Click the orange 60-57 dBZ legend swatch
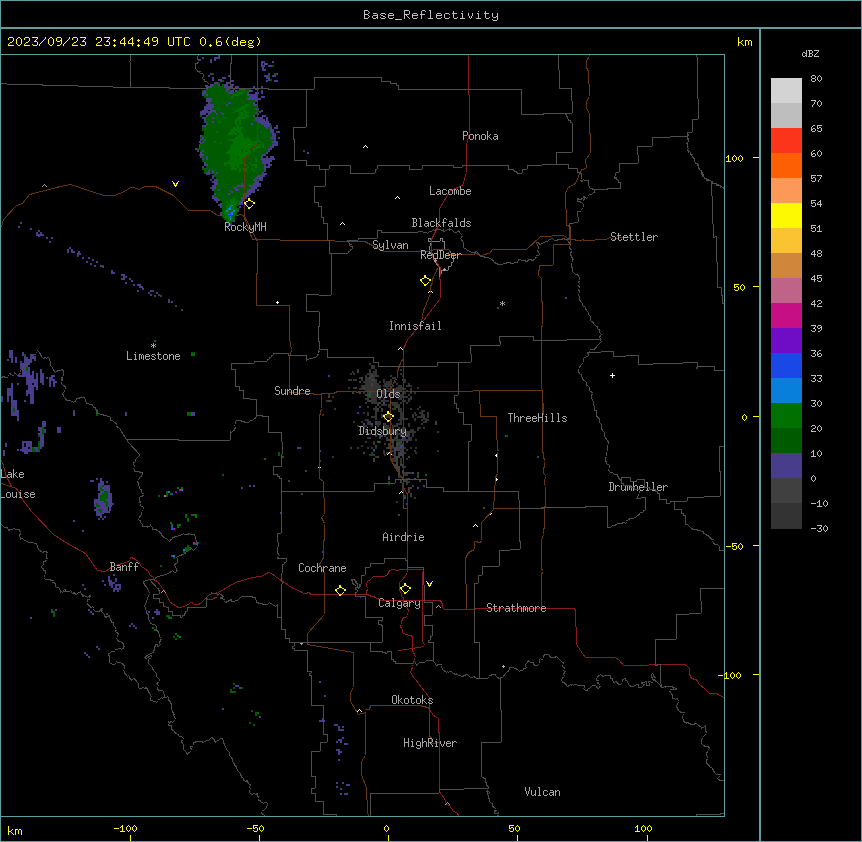Viewport: 862px width, 842px height. (786, 165)
